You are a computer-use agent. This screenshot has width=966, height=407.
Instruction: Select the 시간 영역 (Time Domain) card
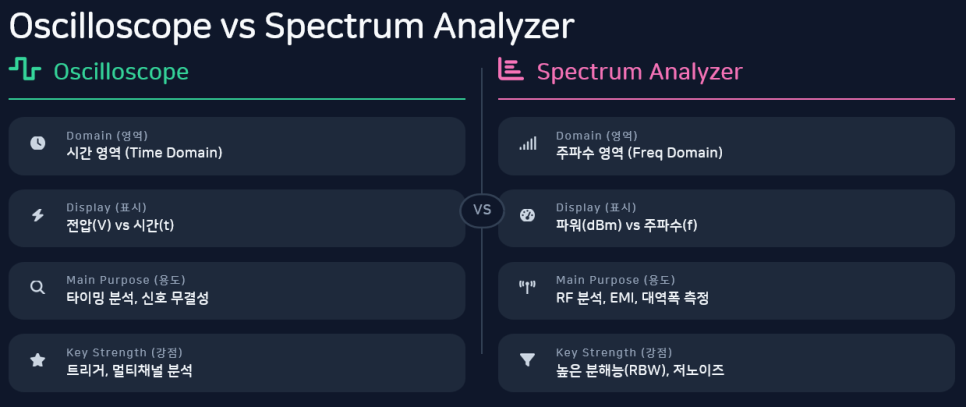[x=237, y=146]
